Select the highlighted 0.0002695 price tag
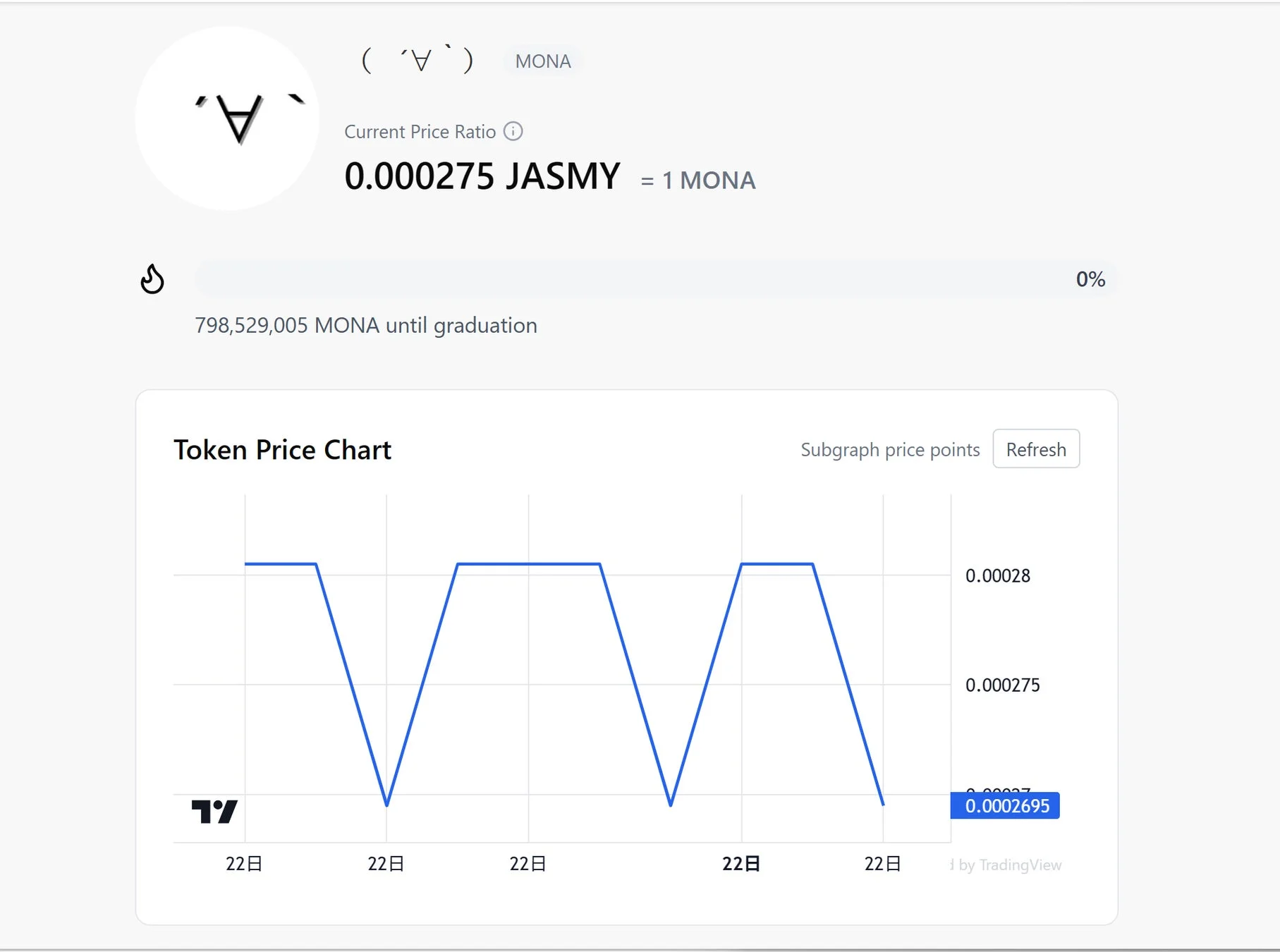The height and width of the screenshot is (952, 1280). pos(1004,805)
